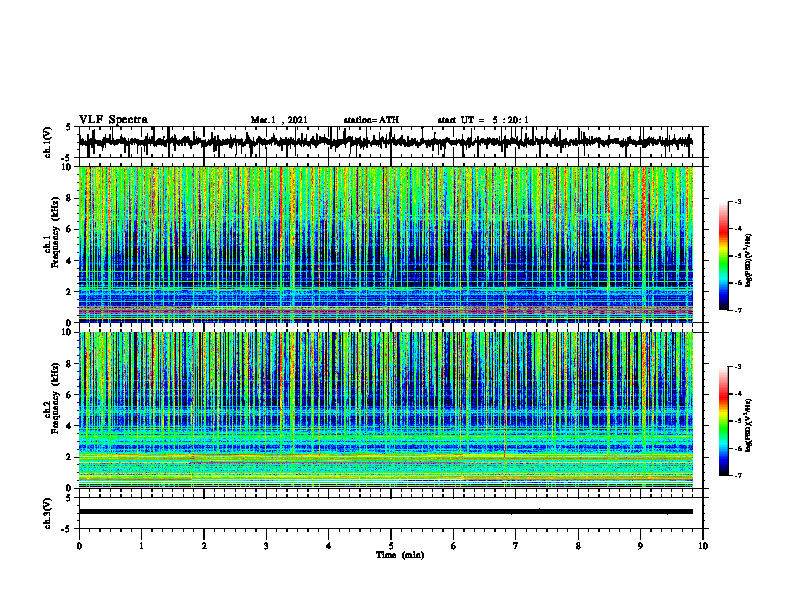Click time axis tick label '1'

click(x=141, y=546)
